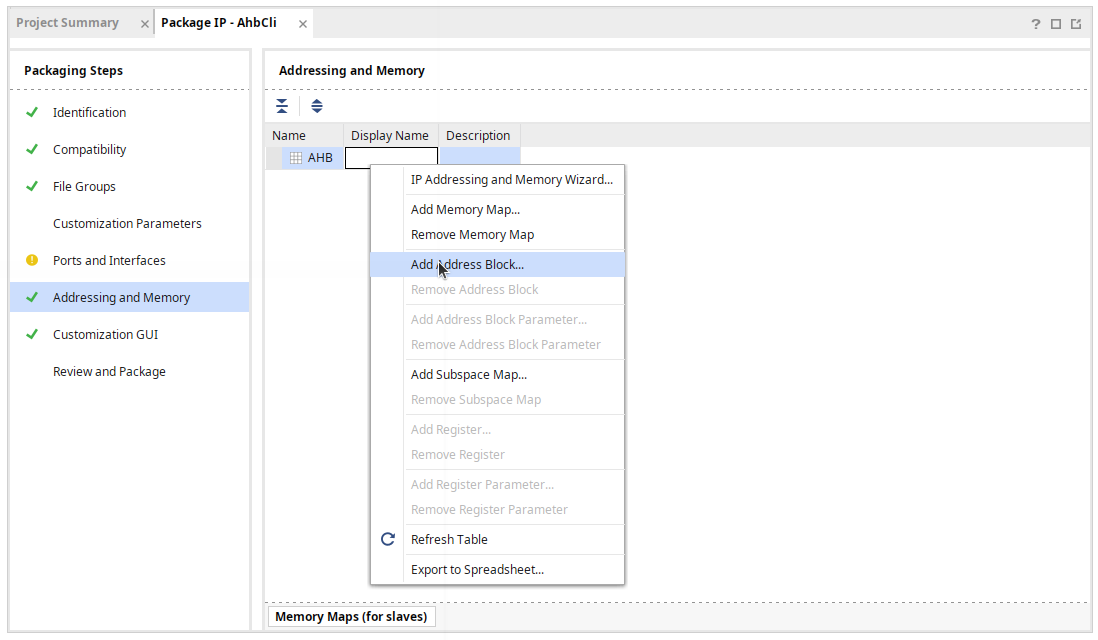Click the Expand All toolbar icon
The height and width of the screenshot is (640, 1098).
[x=317, y=106]
